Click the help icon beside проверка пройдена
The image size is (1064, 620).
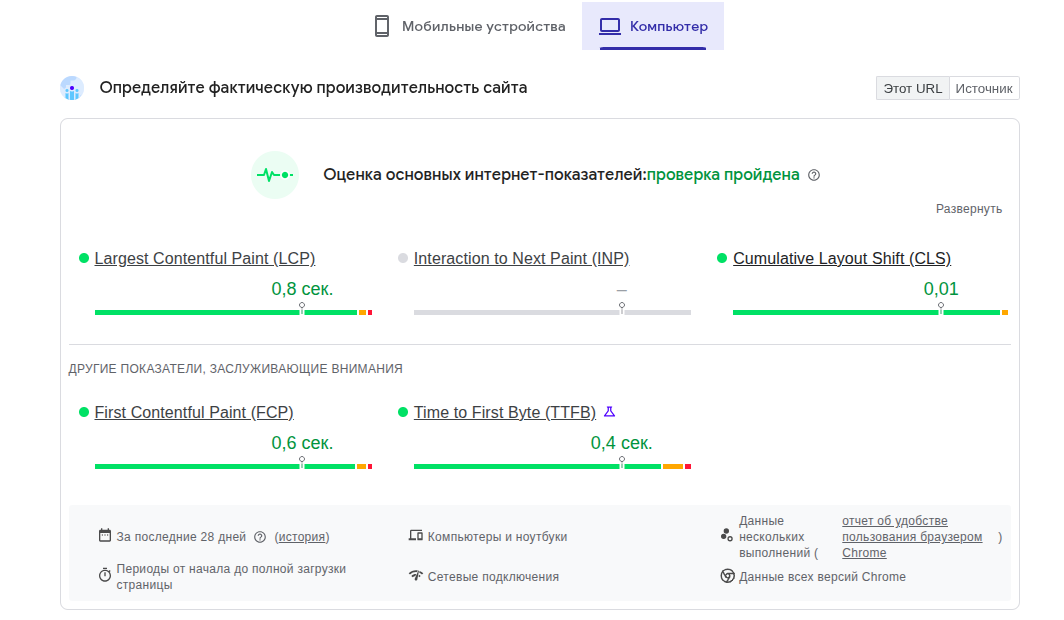click(814, 175)
